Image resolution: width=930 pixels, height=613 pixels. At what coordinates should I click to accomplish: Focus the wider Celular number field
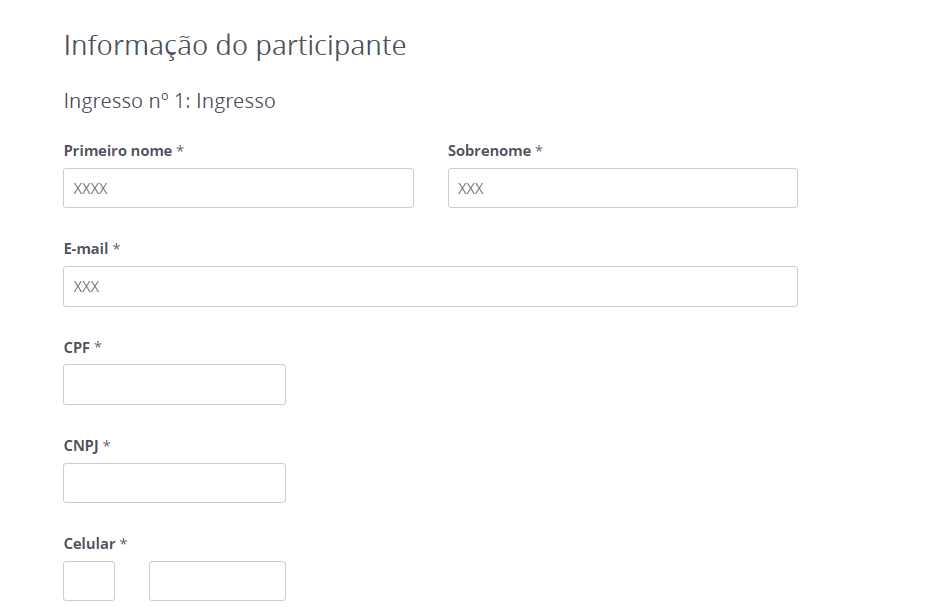[x=217, y=581]
